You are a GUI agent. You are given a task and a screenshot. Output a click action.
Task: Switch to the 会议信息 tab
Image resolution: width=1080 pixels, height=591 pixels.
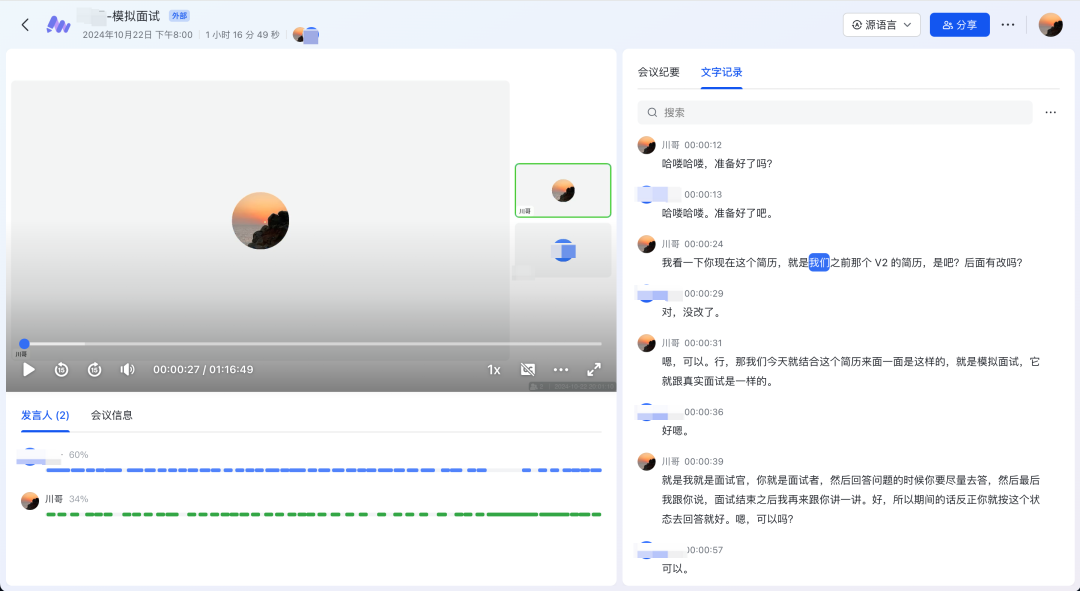coord(112,415)
